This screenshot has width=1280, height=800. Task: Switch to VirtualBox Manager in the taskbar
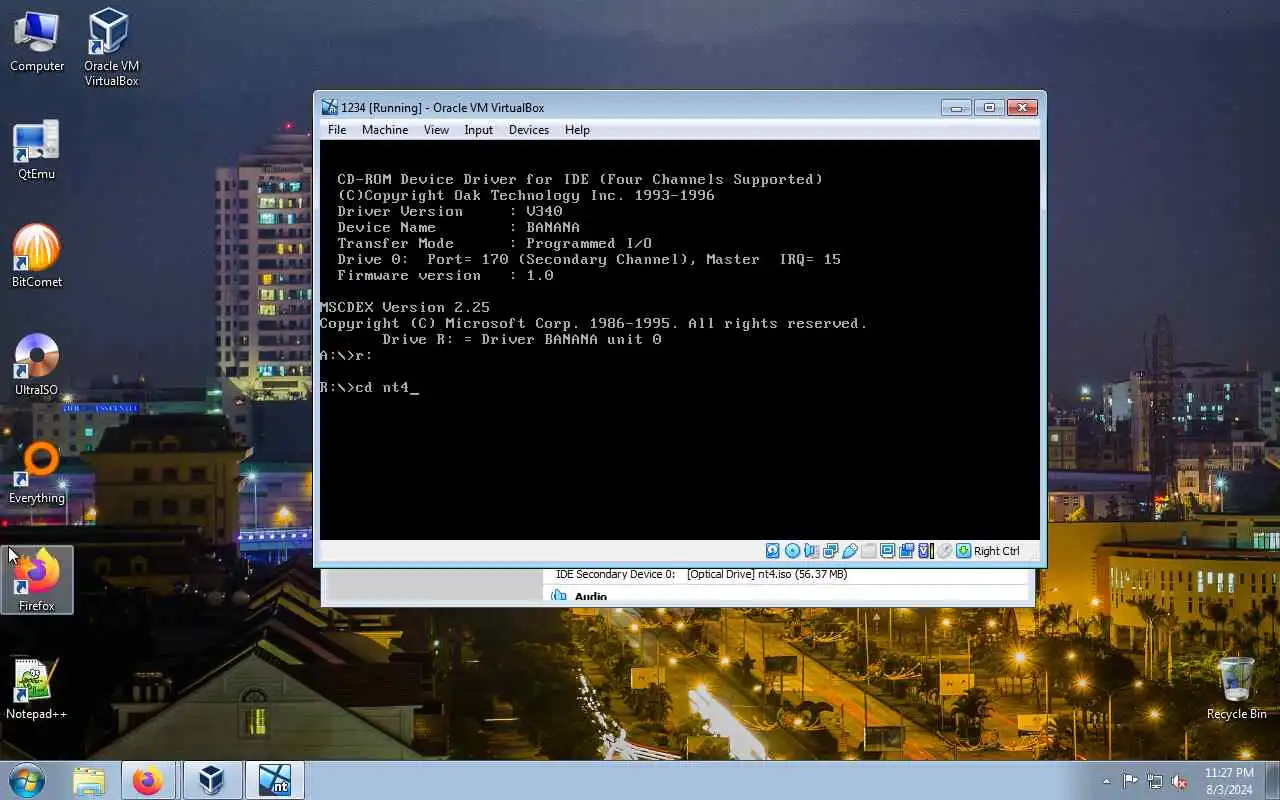[211, 780]
